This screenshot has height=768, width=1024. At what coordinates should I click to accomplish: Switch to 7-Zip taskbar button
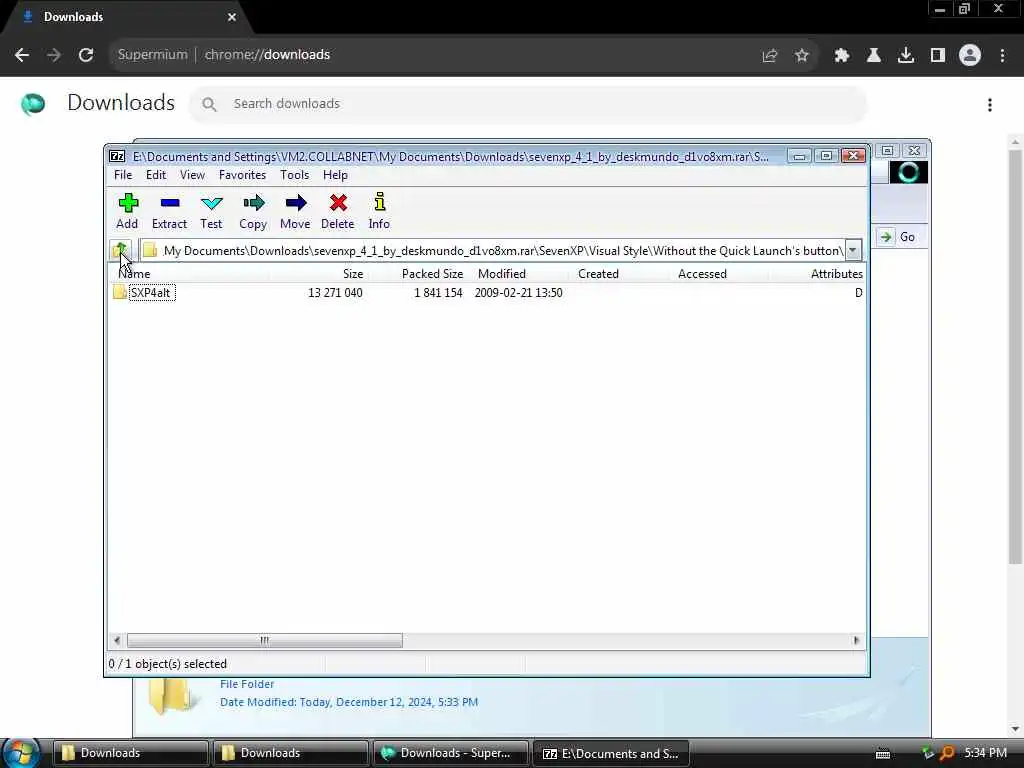[611, 753]
